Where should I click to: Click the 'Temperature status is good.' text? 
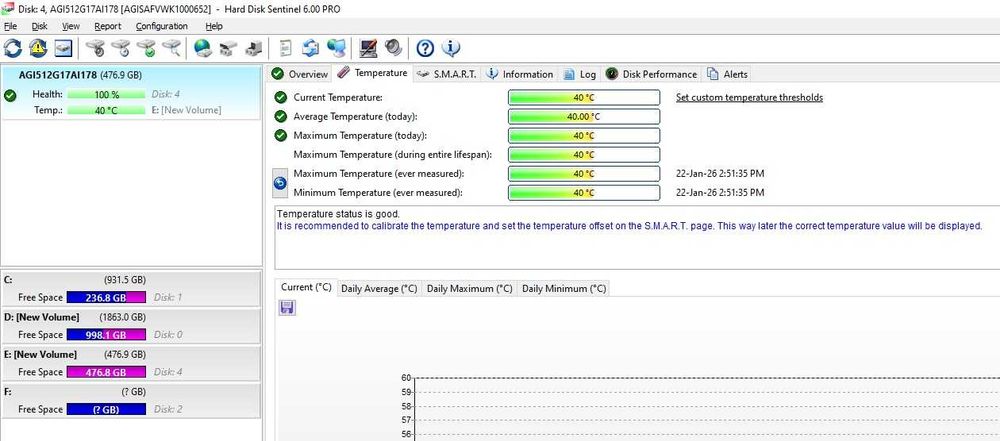pos(338,214)
